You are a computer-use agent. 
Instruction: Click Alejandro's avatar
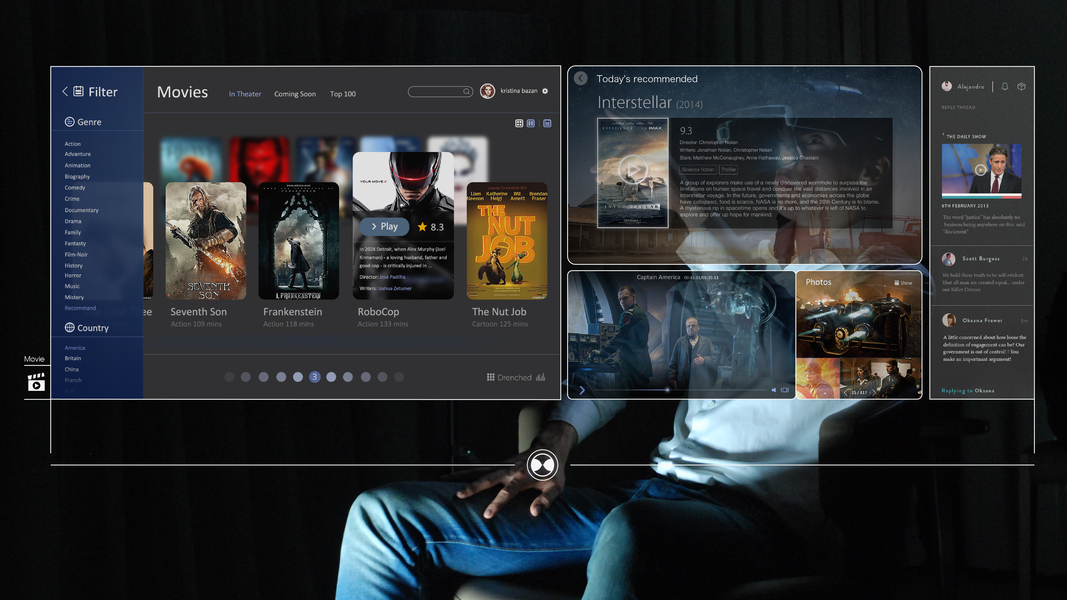tap(947, 86)
